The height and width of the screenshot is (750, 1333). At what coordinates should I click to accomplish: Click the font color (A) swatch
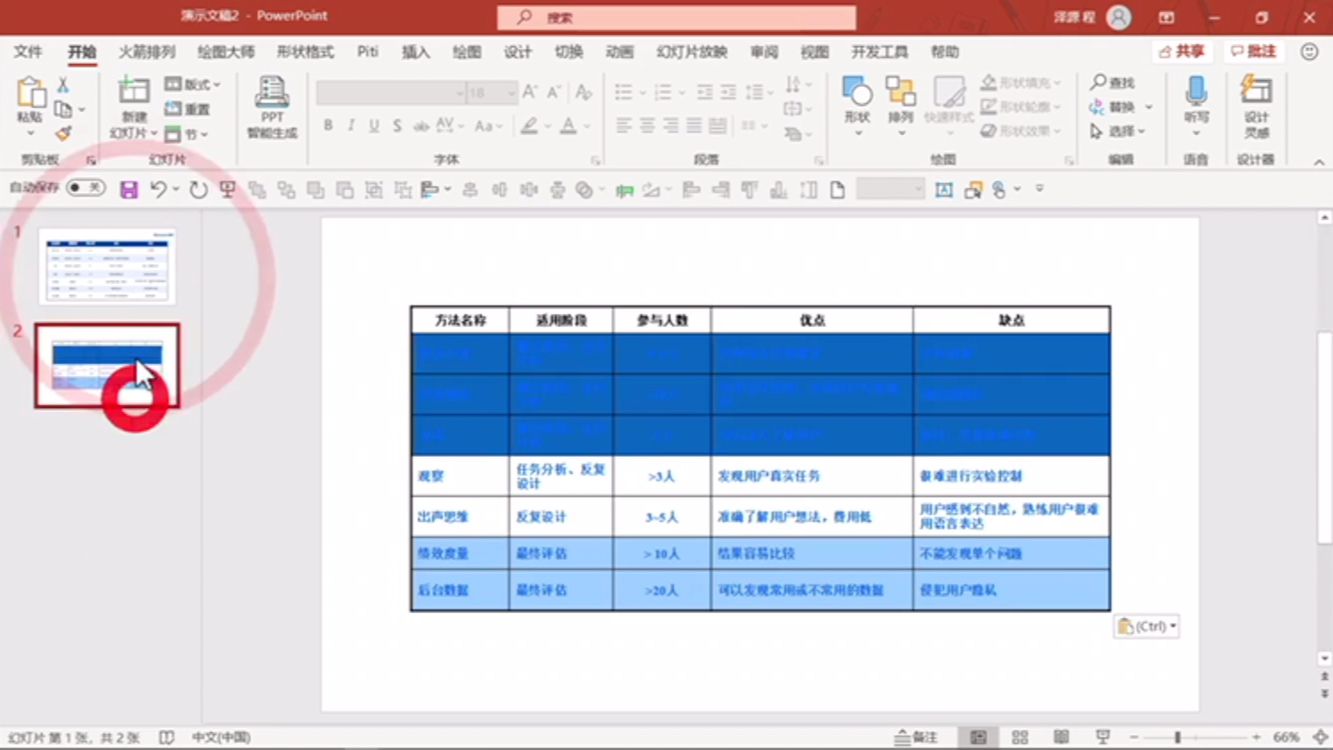tap(567, 126)
